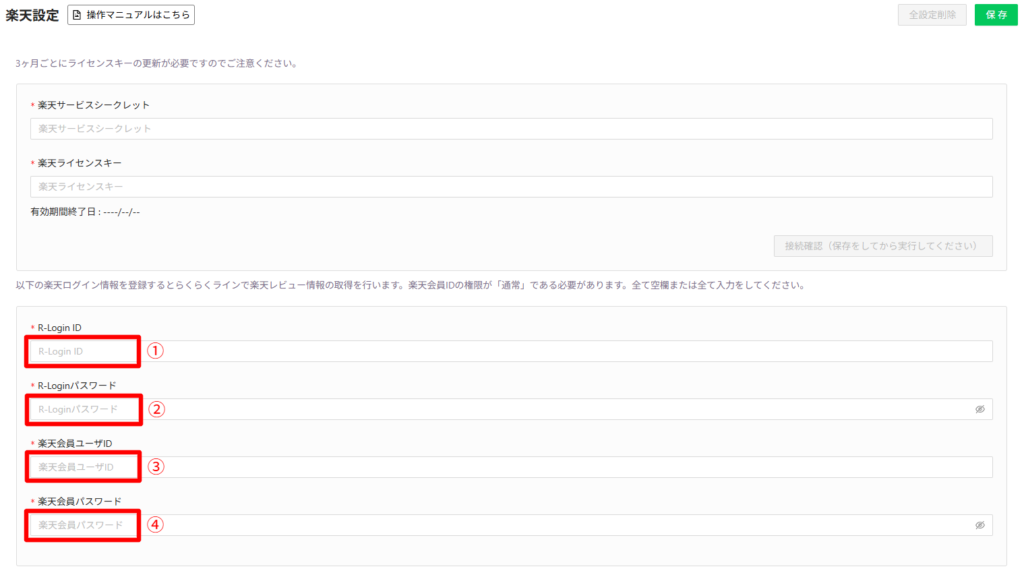Focus the 楽天サービスシークレット input field
1024x575 pixels.
pos(511,129)
